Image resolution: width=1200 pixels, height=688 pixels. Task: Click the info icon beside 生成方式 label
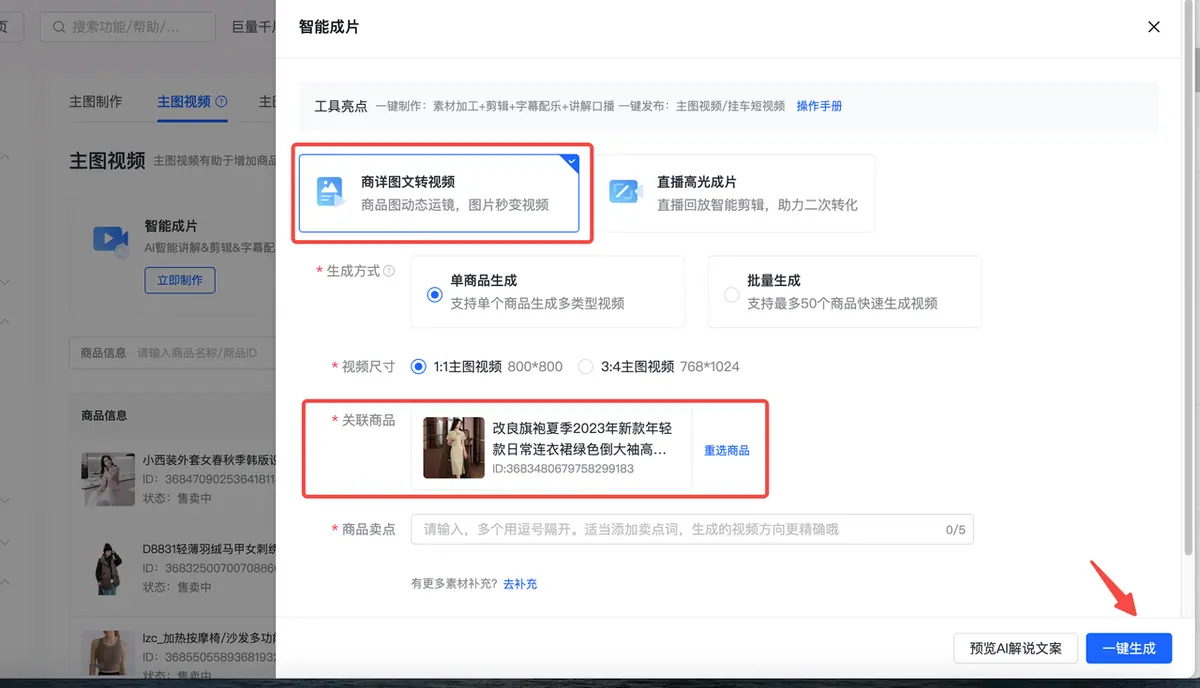[x=389, y=271]
